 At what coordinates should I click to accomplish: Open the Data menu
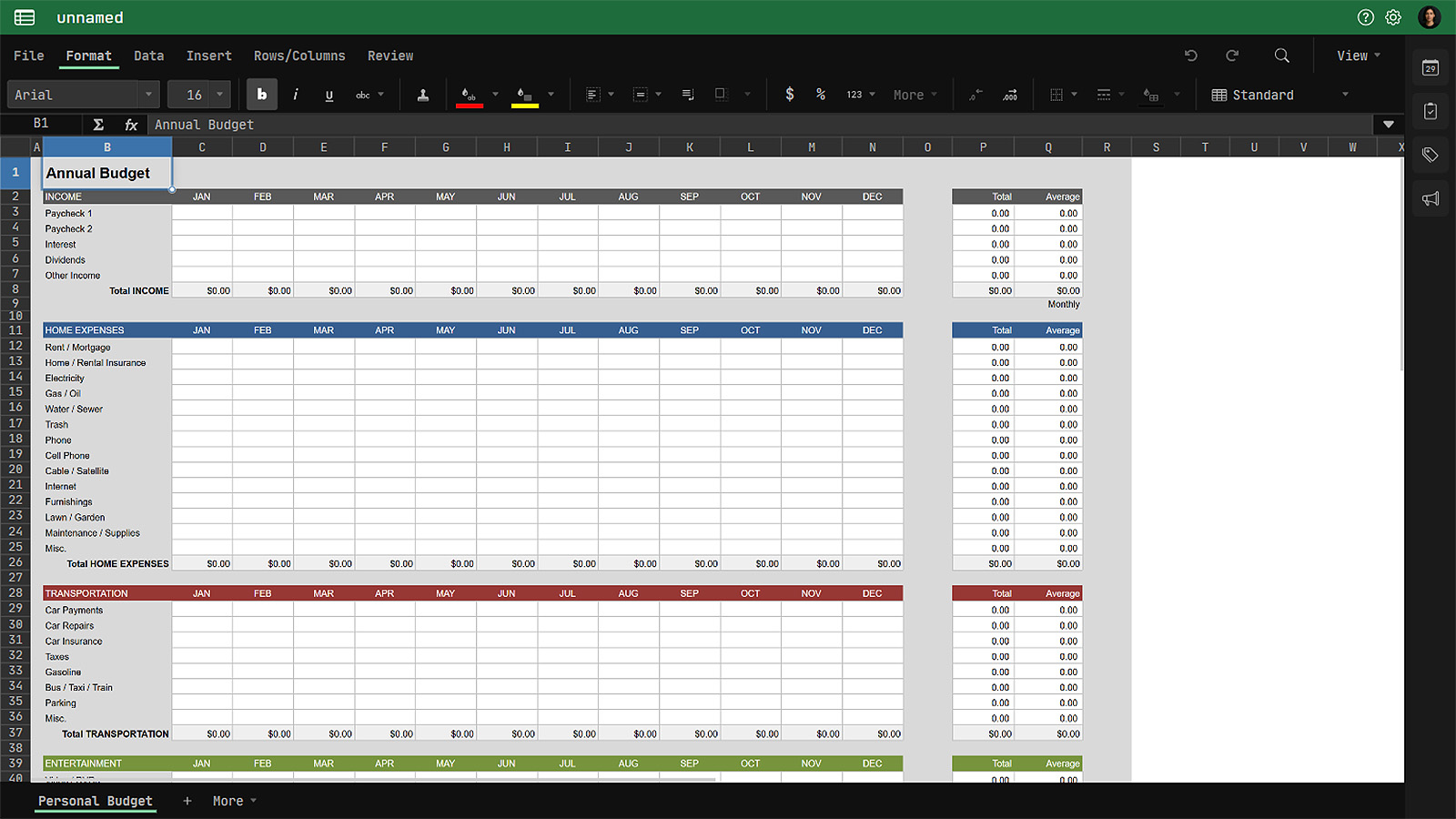point(148,56)
